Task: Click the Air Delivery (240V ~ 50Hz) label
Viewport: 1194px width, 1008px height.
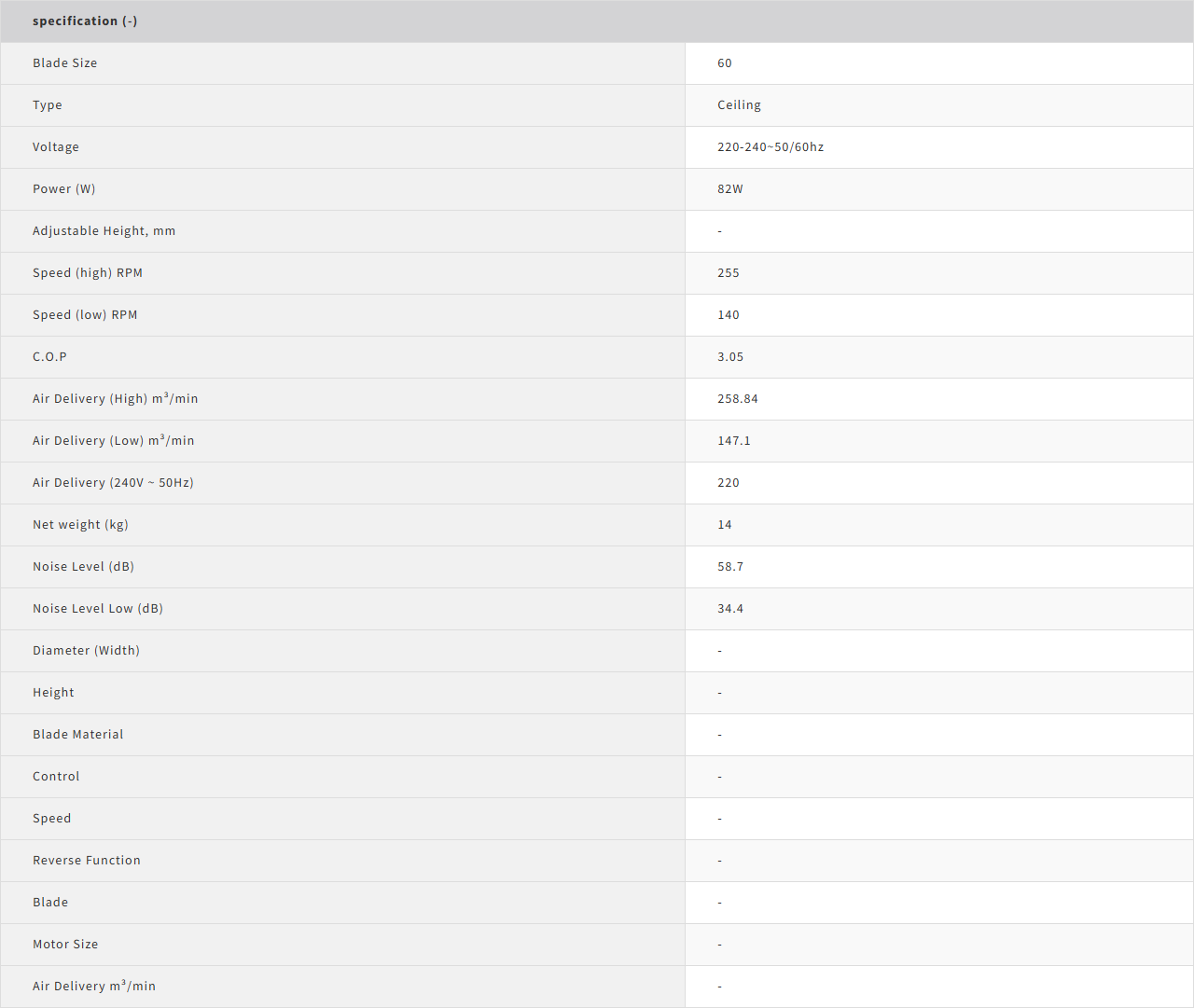Action: [x=113, y=483]
